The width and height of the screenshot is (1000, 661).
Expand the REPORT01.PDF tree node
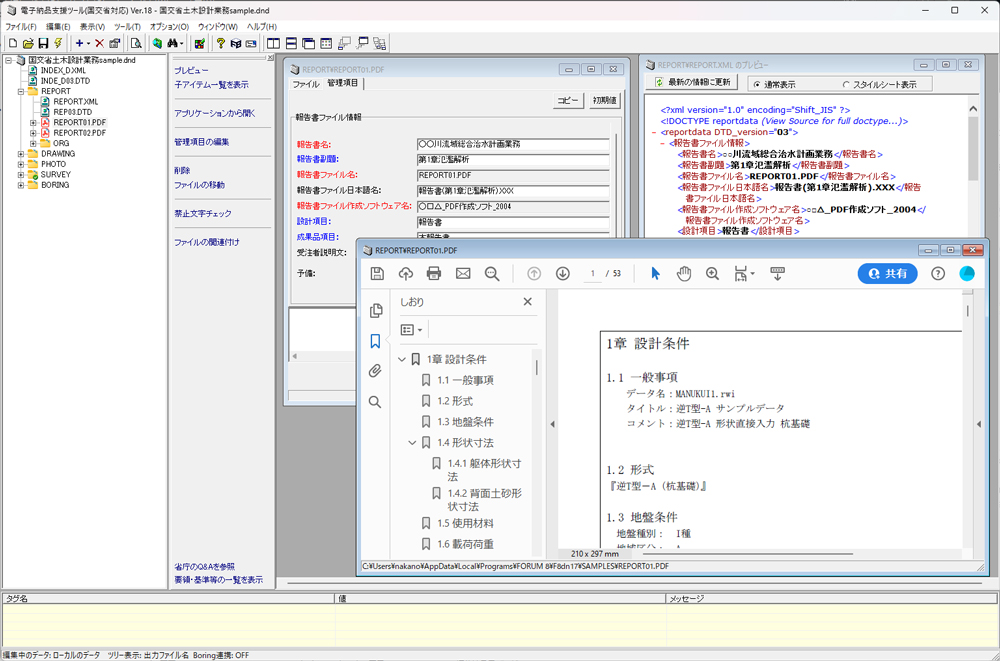click(33, 123)
